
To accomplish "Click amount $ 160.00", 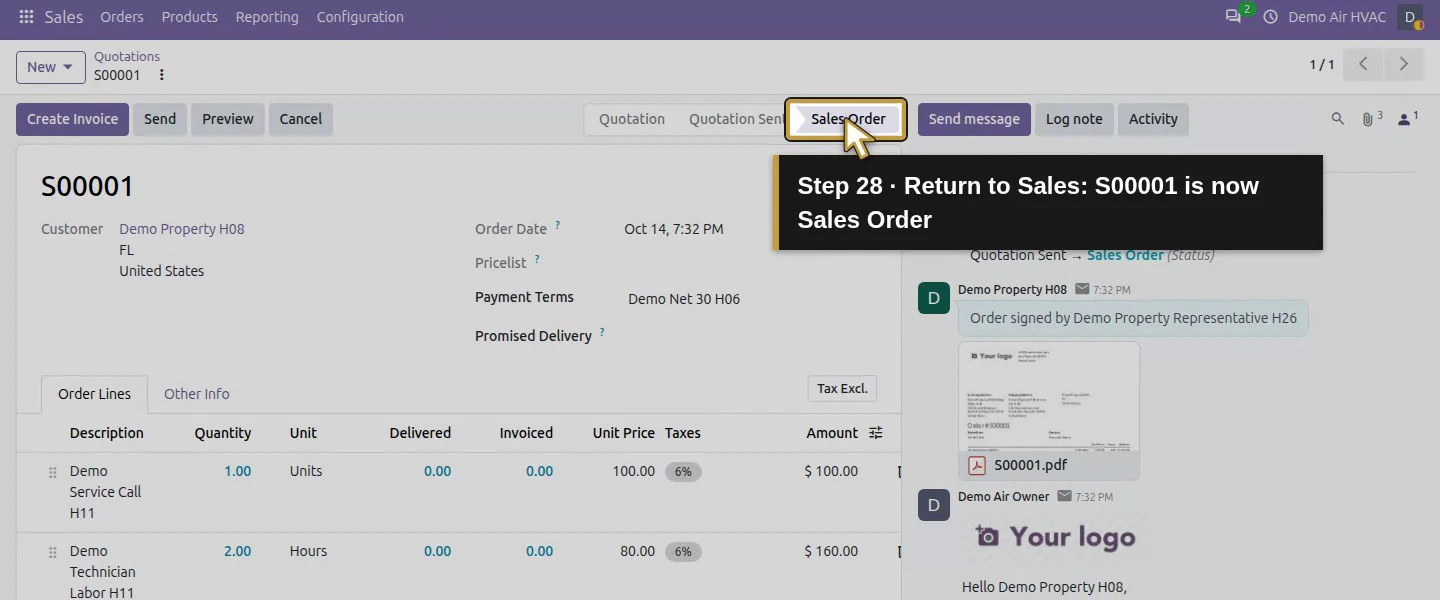I will click(x=831, y=551).
